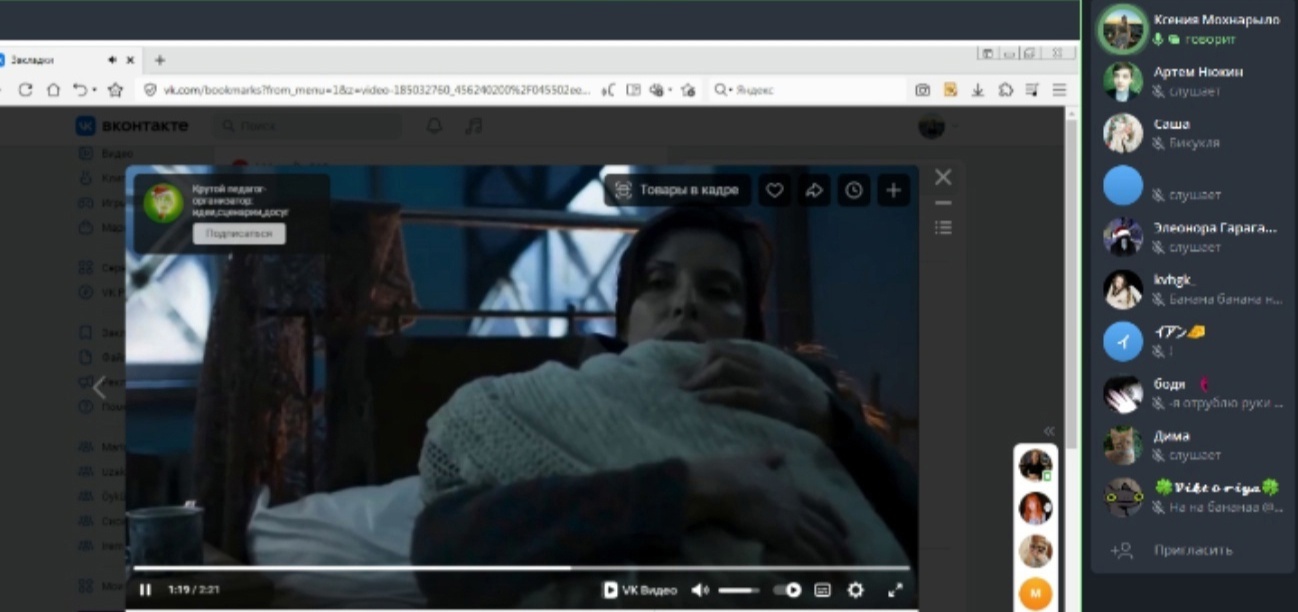Close the video player overlay
The width and height of the screenshot is (1298, 612).
pos(943,177)
